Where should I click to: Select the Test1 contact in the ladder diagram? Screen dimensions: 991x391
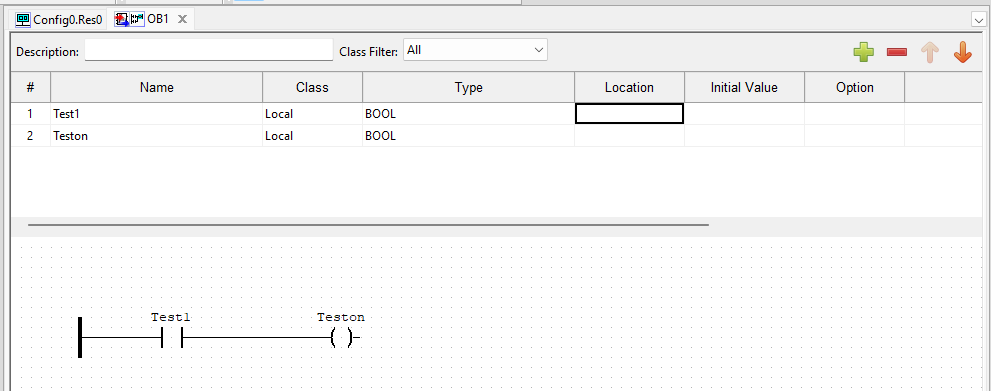pyautogui.click(x=172, y=338)
